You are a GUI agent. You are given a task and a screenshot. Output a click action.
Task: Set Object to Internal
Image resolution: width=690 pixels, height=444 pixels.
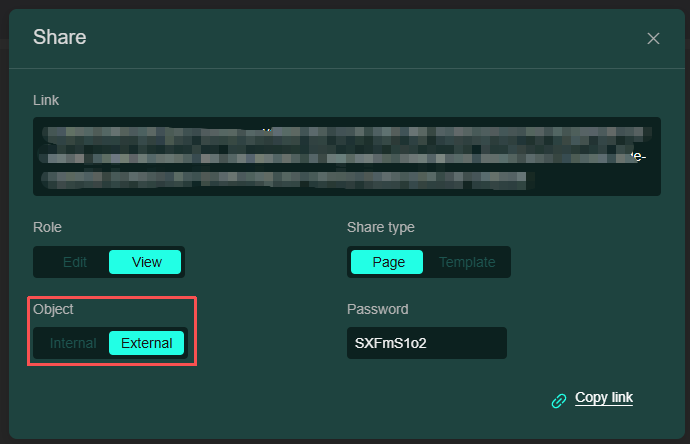pyautogui.click(x=73, y=343)
